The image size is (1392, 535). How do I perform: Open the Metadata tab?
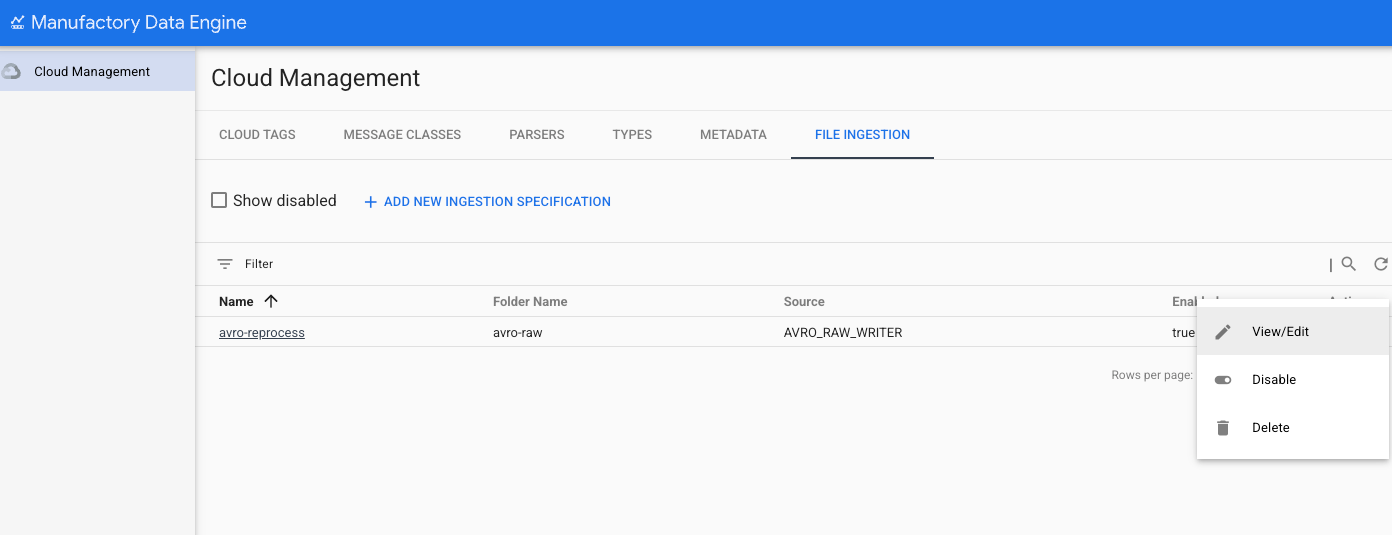pyautogui.click(x=733, y=134)
